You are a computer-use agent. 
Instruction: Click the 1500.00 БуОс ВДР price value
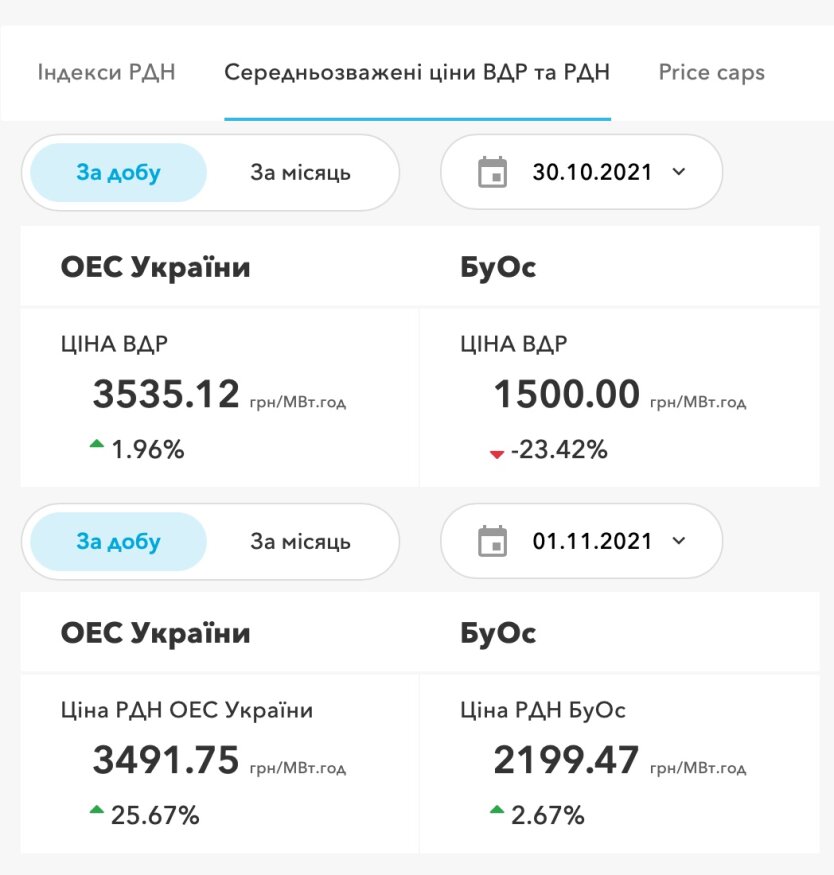click(x=566, y=395)
